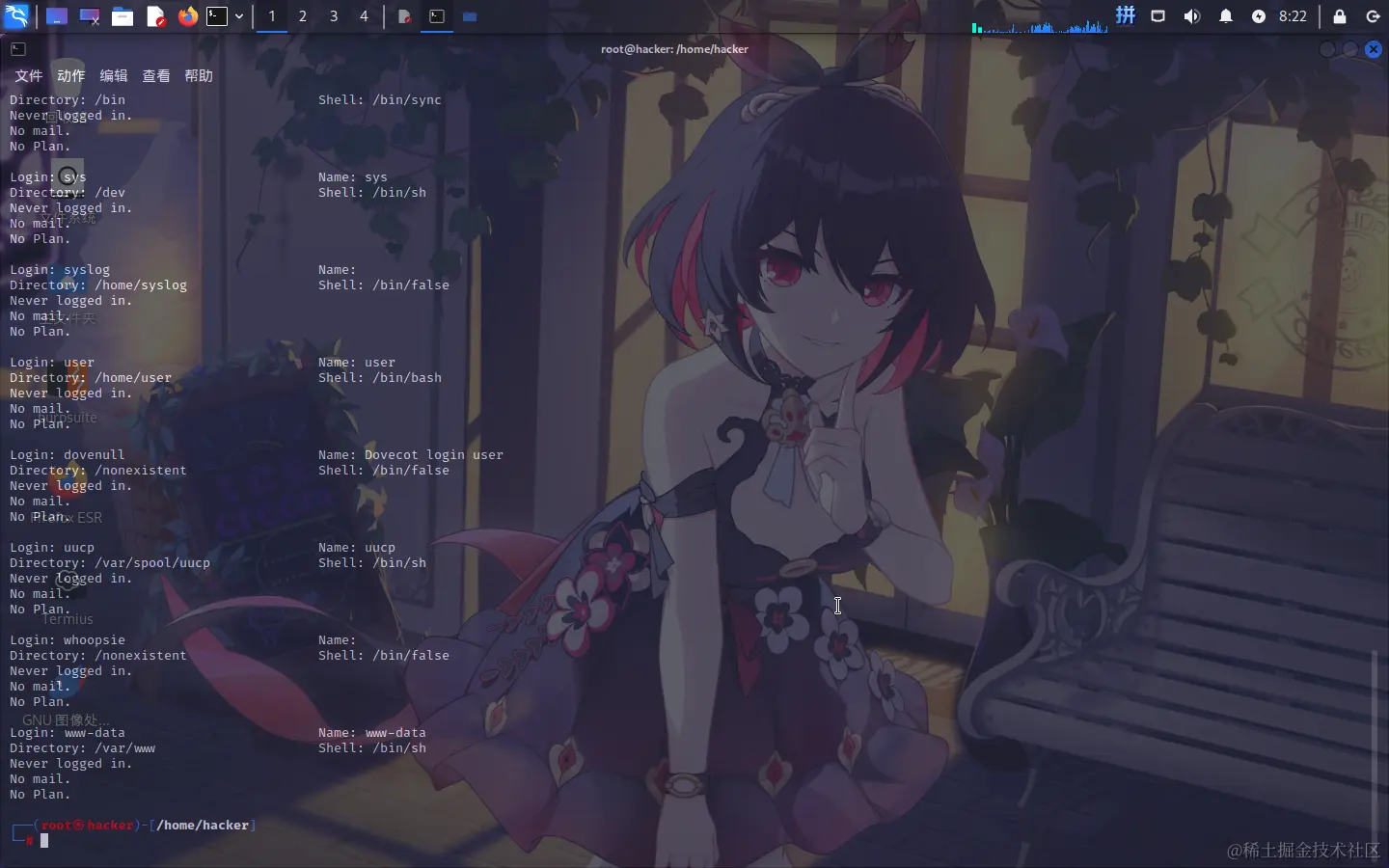Click the terminal prompt cursor

tap(44, 841)
